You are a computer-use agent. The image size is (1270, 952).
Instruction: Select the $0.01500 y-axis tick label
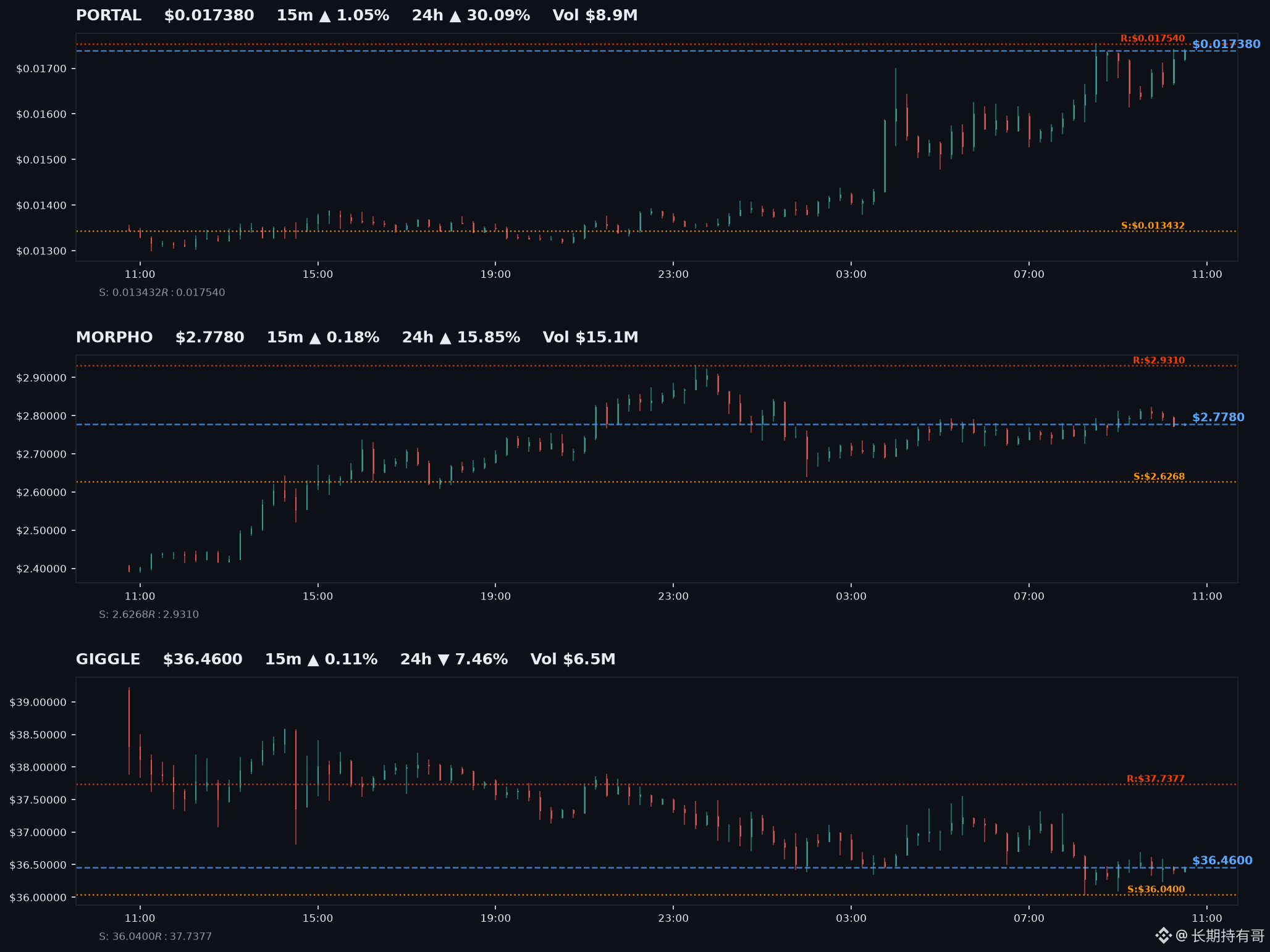[x=41, y=160]
